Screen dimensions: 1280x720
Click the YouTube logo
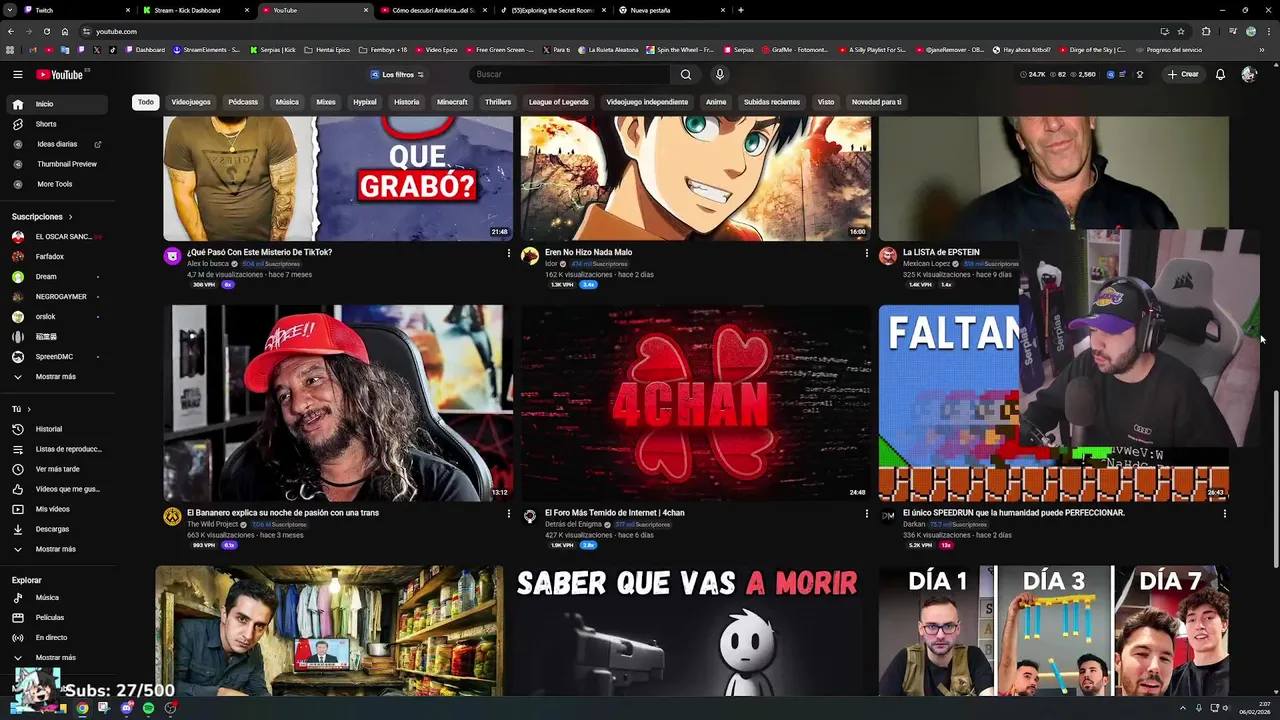click(x=60, y=74)
